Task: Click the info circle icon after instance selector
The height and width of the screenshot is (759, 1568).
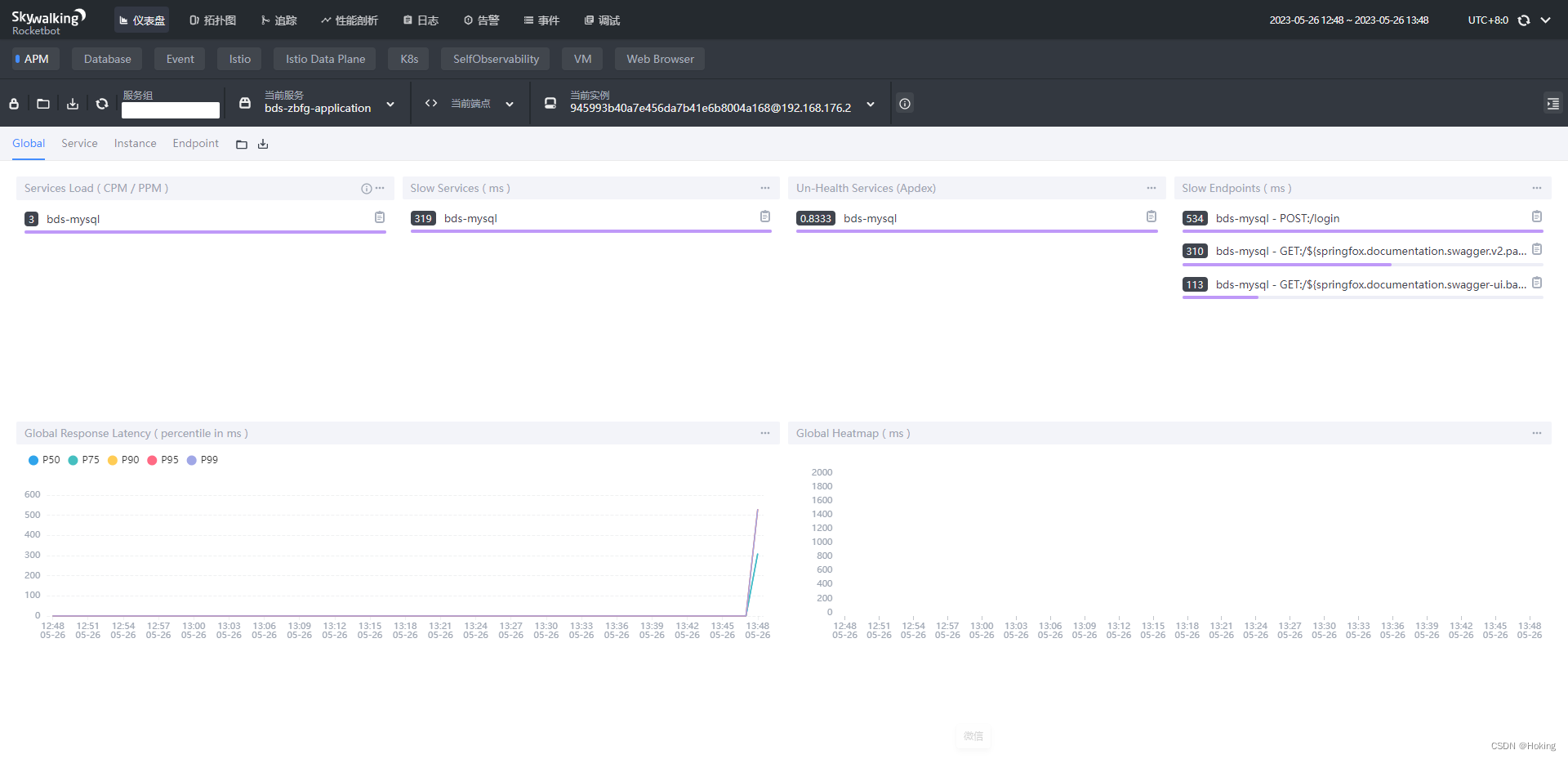Action: coord(905,104)
